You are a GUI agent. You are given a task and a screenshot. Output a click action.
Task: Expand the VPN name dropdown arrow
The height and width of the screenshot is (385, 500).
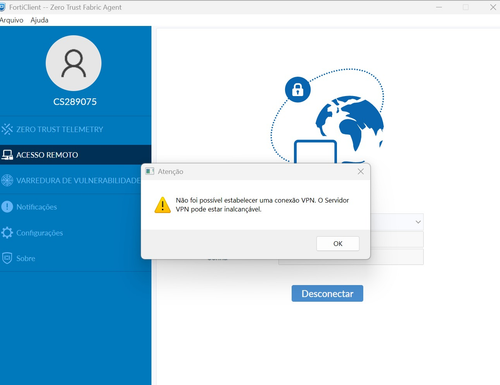tap(418, 222)
